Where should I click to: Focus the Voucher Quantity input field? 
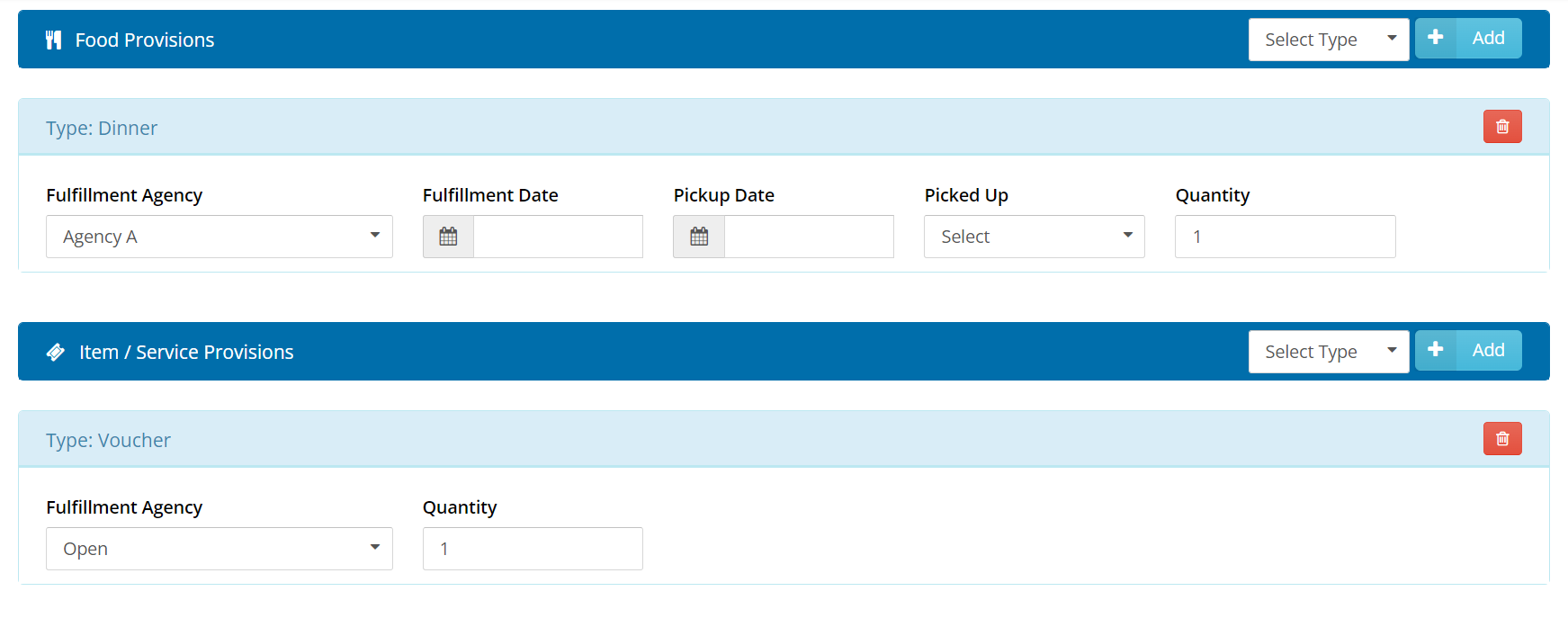tap(533, 549)
